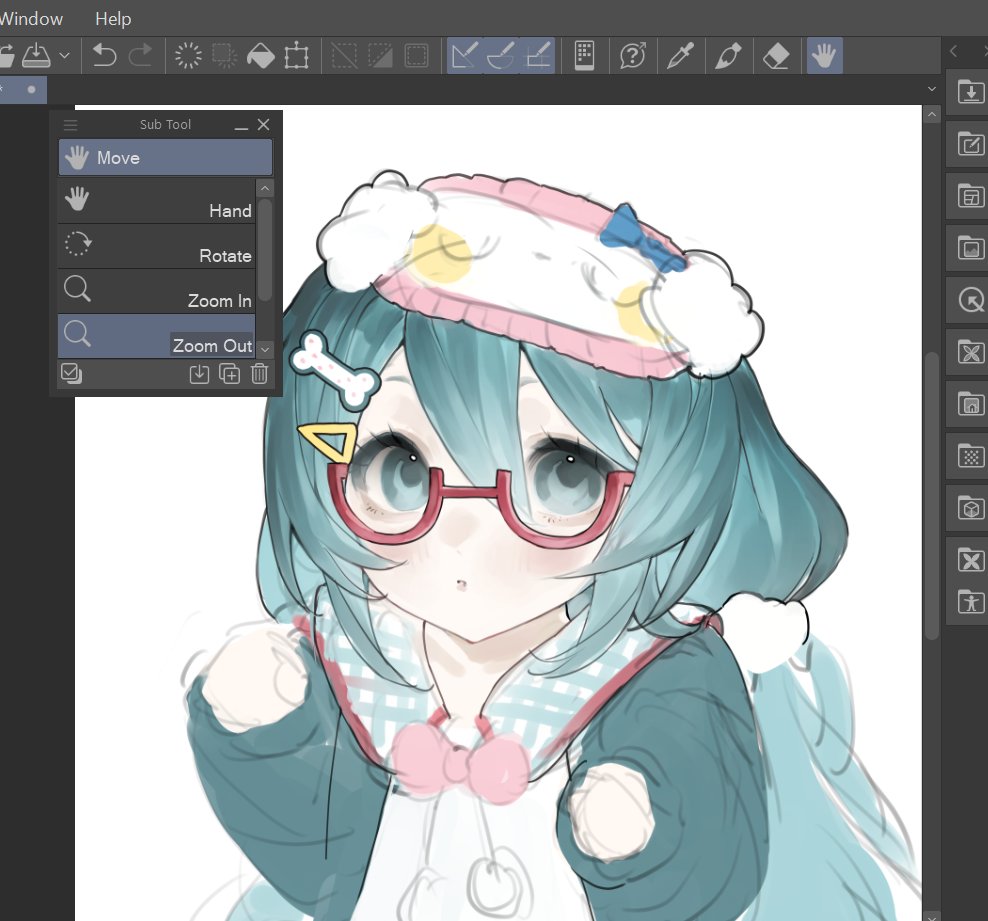The width and height of the screenshot is (988, 921).
Task: Click canvas vertical scroll up arrow
Action: [x=932, y=115]
